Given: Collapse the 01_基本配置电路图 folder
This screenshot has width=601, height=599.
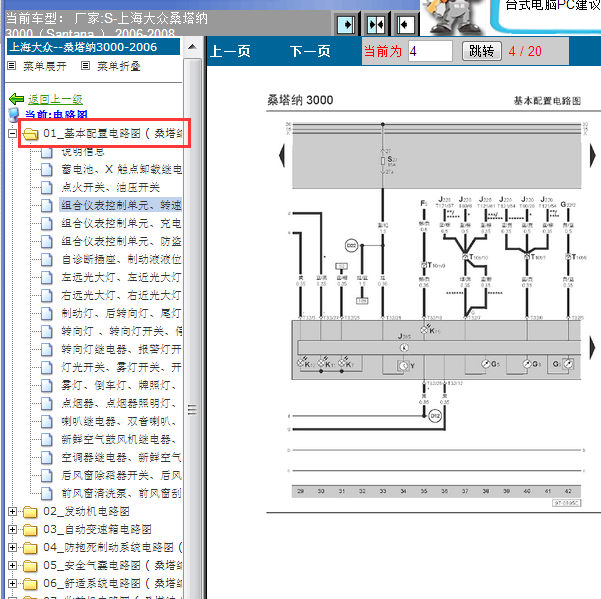Looking at the screenshot, I should click(12, 134).
